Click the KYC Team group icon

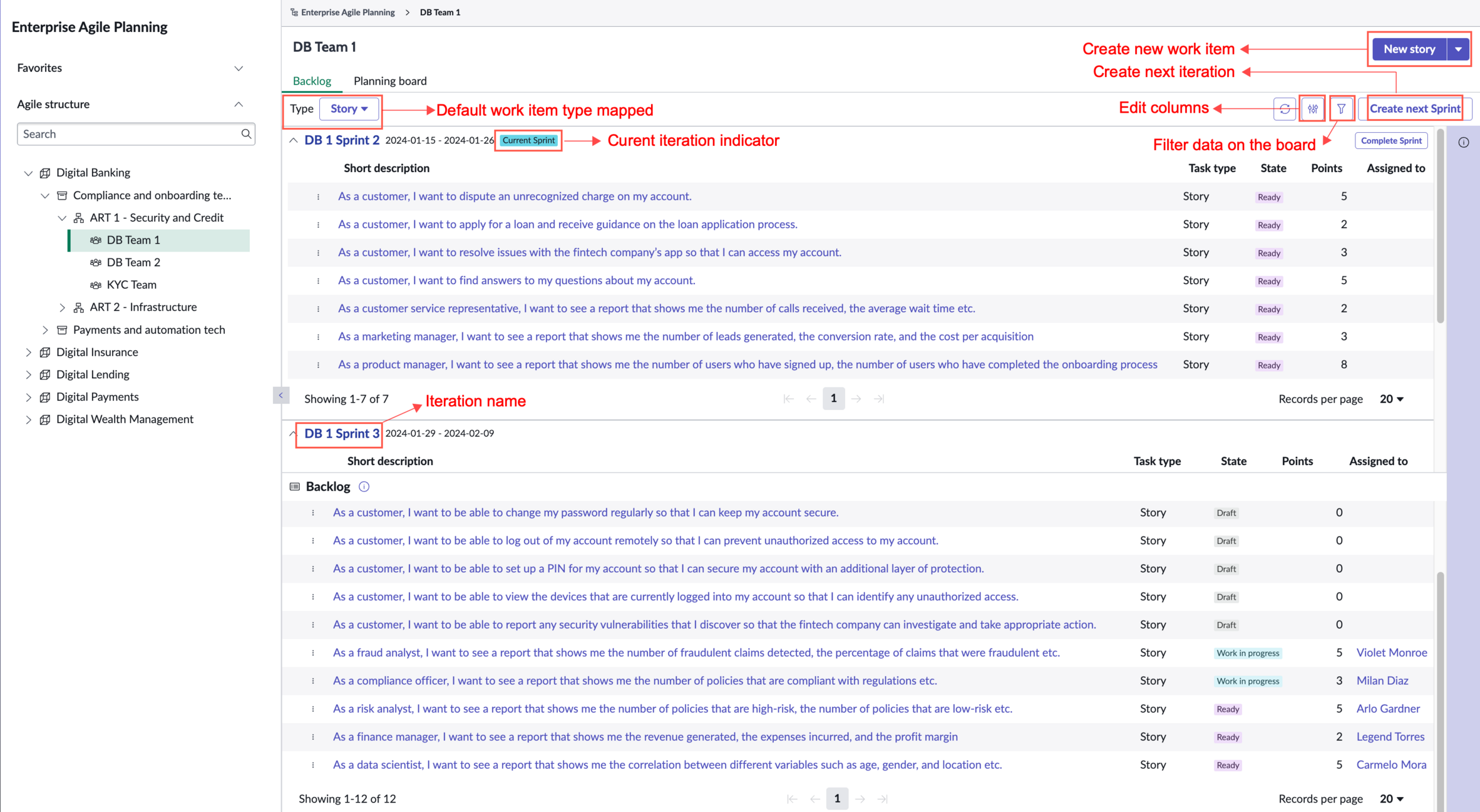pos(96,285)
